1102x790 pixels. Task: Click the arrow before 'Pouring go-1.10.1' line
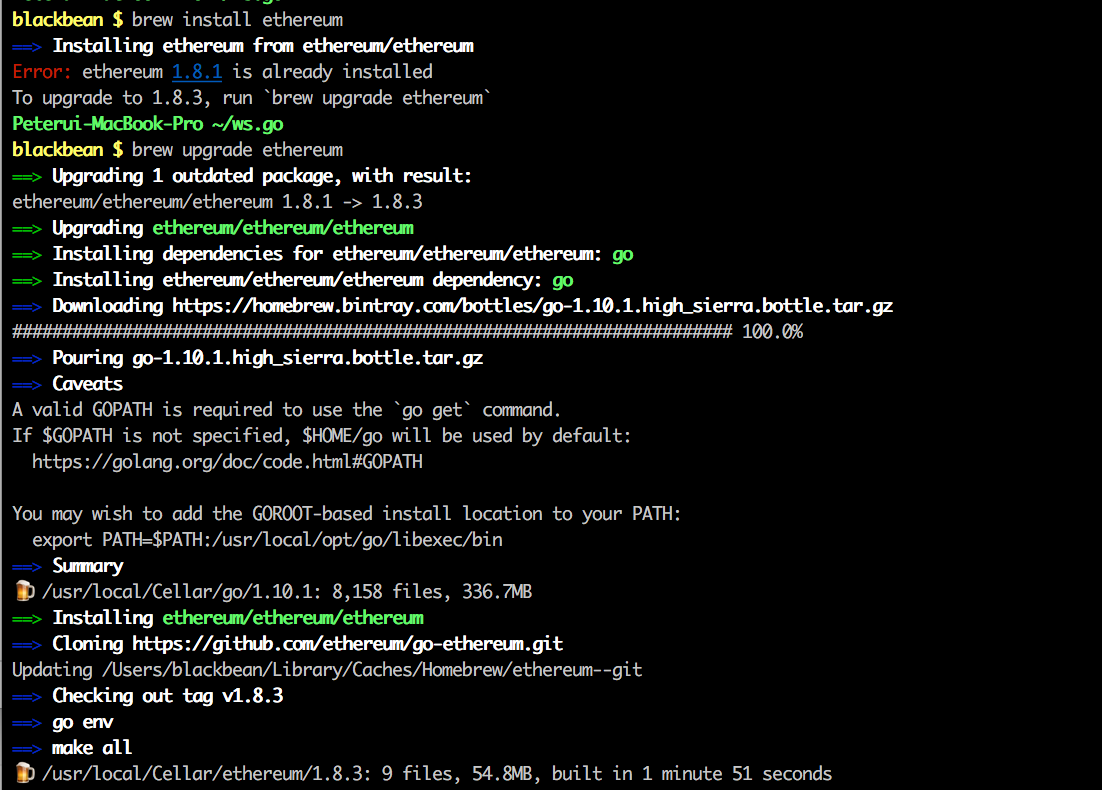point(27,358)
